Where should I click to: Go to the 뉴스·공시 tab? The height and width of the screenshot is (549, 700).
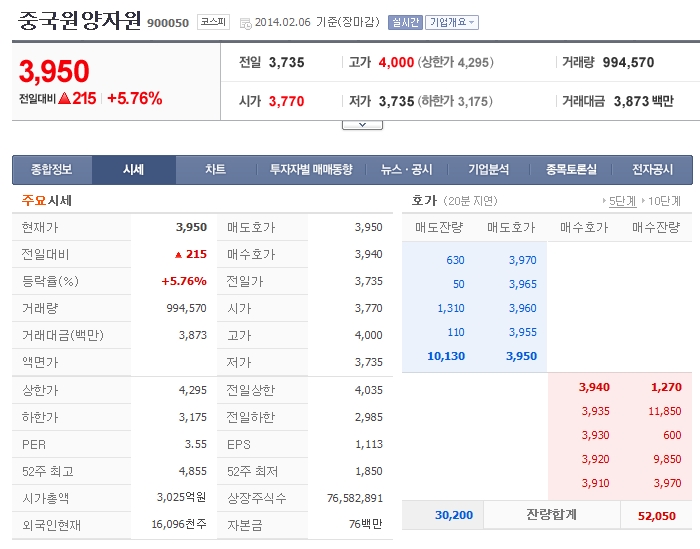pos(406,170)
